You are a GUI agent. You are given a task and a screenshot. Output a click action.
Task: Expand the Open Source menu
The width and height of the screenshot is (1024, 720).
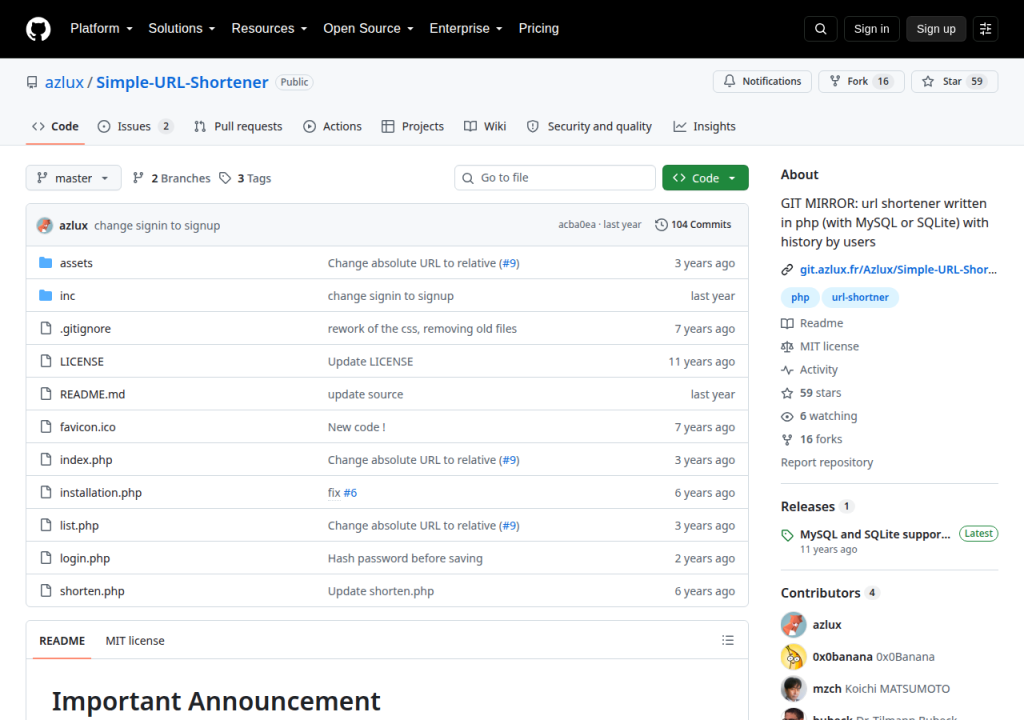[368, 29]
